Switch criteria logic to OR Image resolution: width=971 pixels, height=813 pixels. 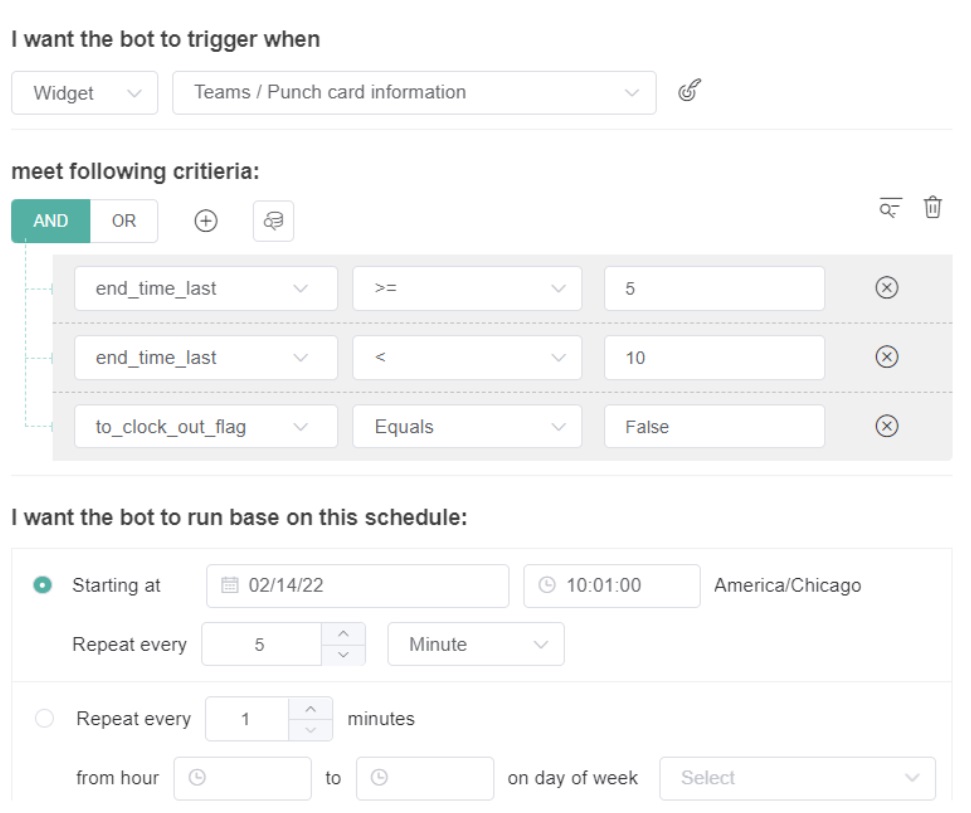(124, 221)
